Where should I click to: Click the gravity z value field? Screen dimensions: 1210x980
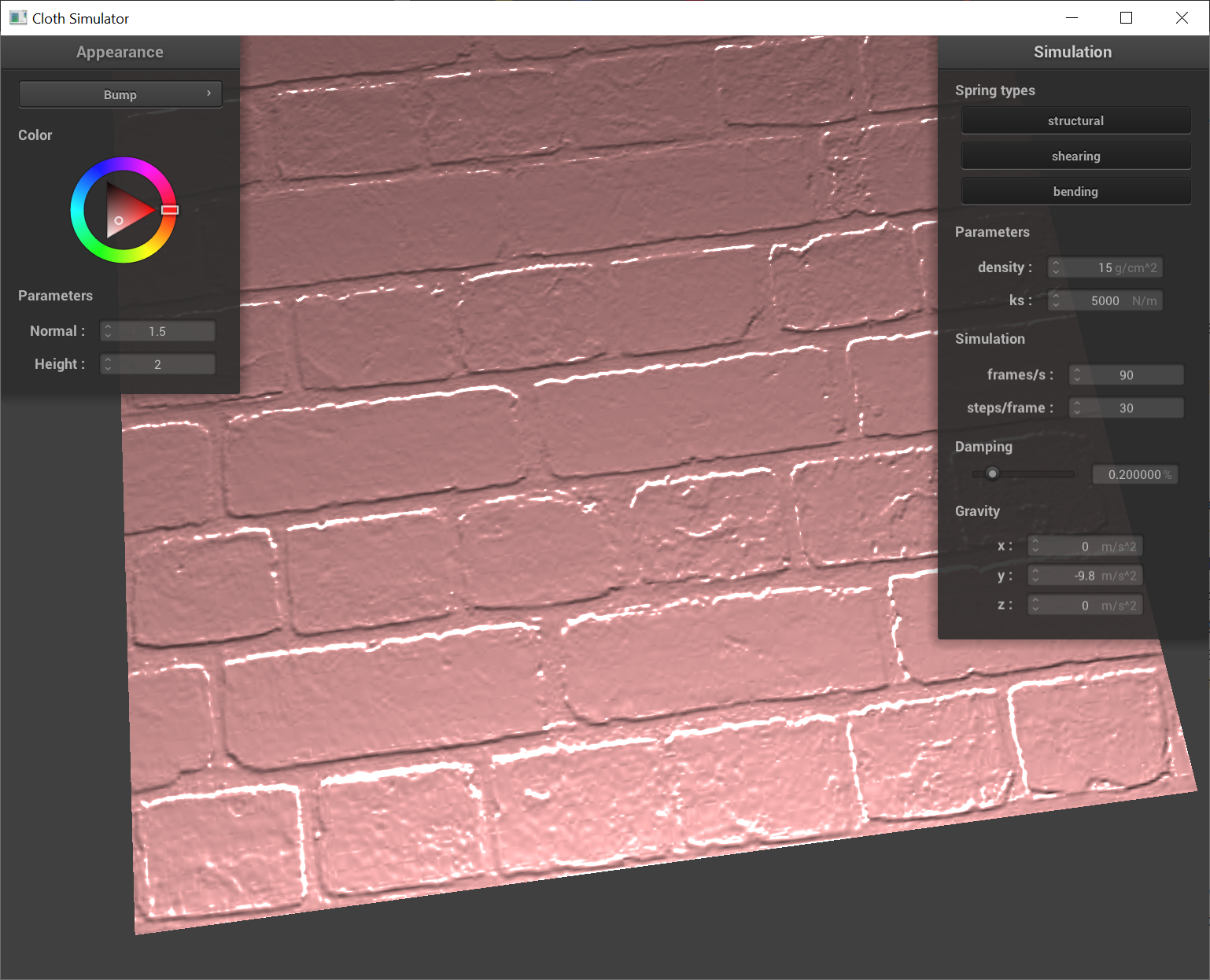(1085, 606)
